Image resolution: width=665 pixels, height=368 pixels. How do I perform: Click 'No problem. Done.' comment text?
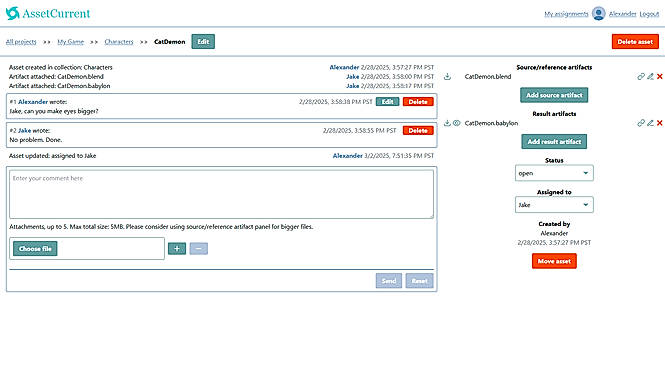coord(36,140)
